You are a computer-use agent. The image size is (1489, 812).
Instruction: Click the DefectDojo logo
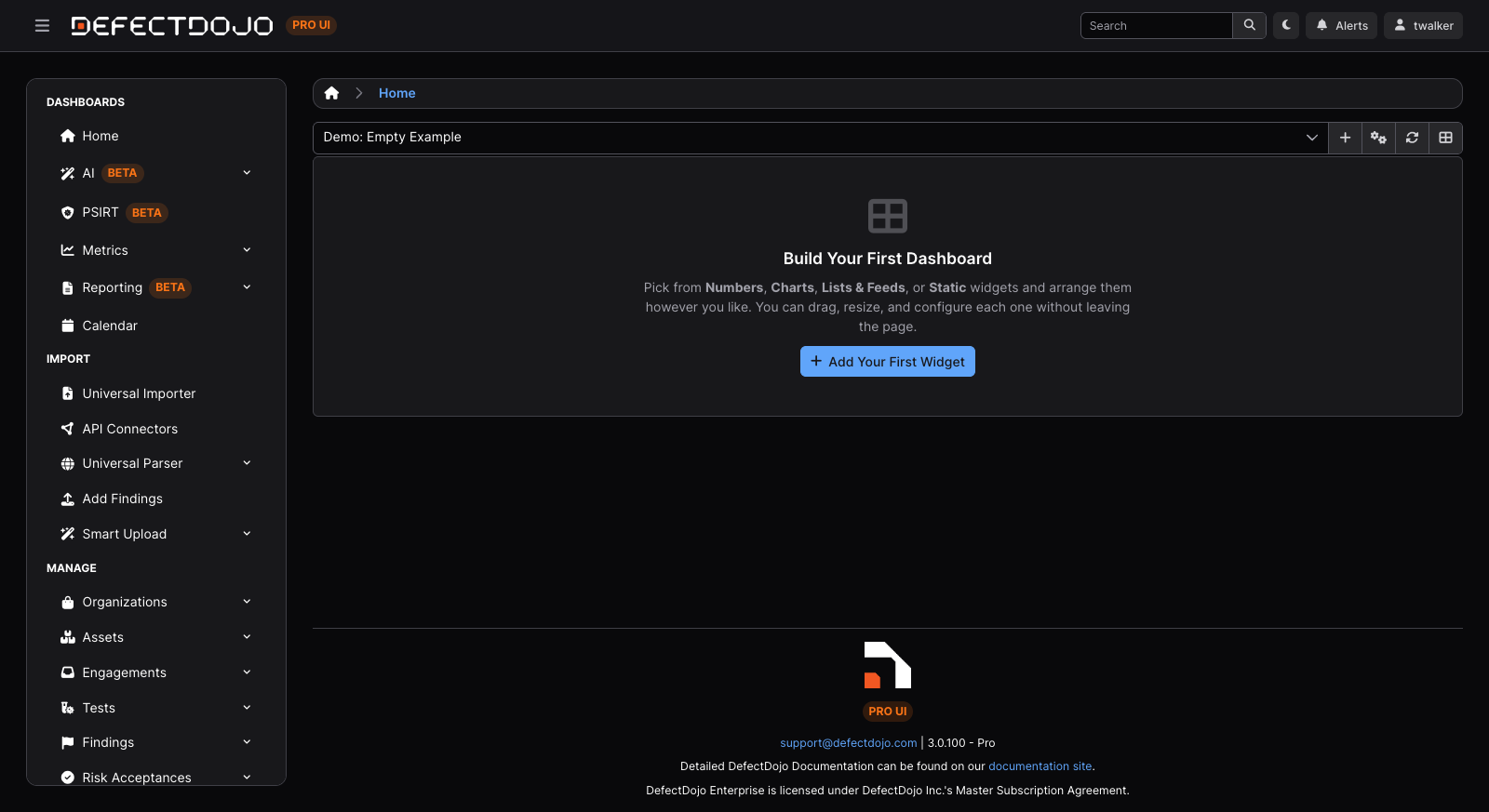pyautogui.click(x=172, y=25)
